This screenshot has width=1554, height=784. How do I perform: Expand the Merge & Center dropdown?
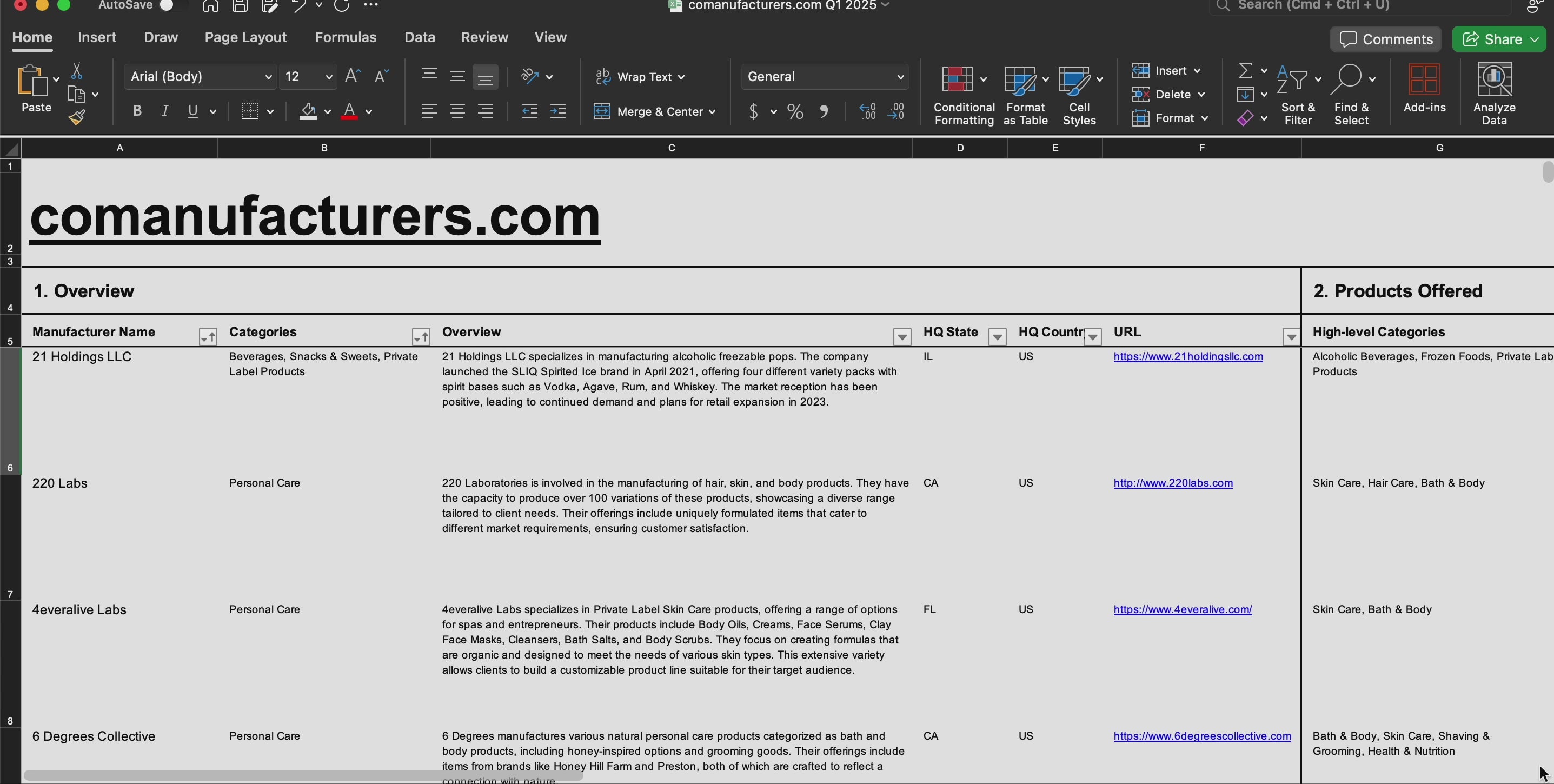(713, 111)
